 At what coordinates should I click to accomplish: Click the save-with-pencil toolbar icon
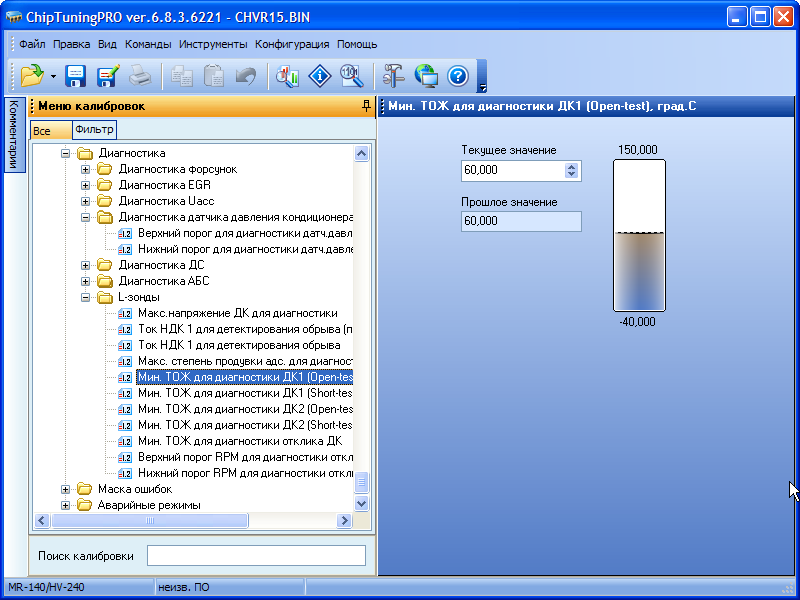click(x=108, y=75)
